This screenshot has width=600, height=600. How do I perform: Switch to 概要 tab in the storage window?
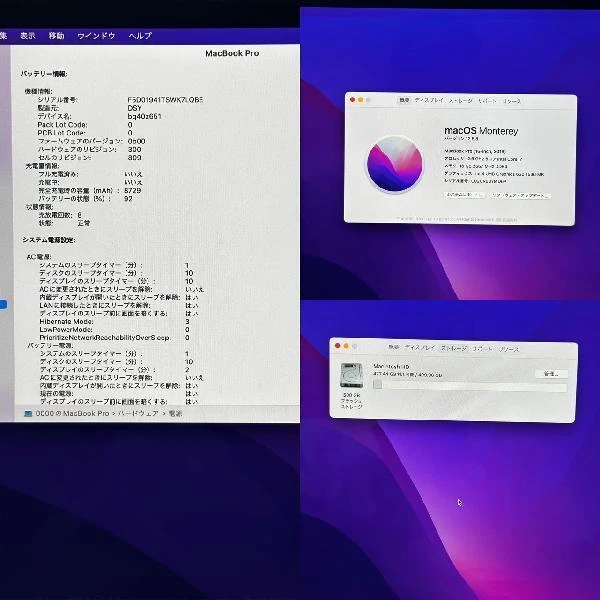[x=394, y=348]
